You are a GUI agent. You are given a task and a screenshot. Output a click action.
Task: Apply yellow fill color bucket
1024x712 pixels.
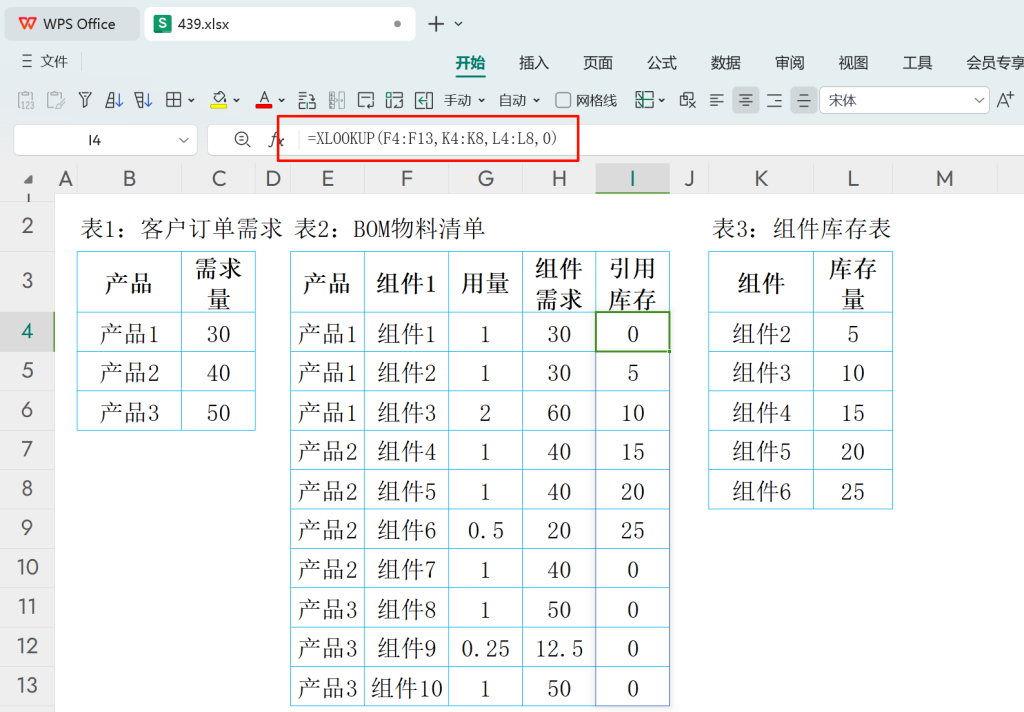219,100
